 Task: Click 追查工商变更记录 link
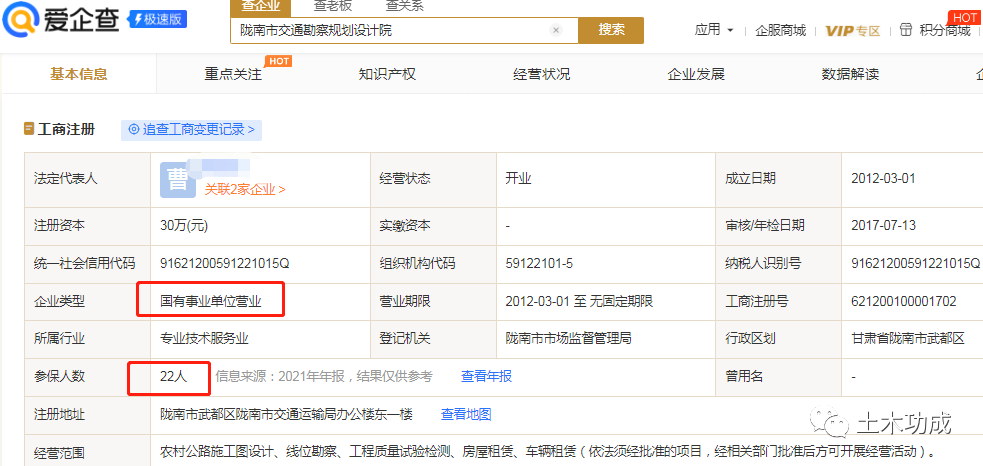(191, 129)
